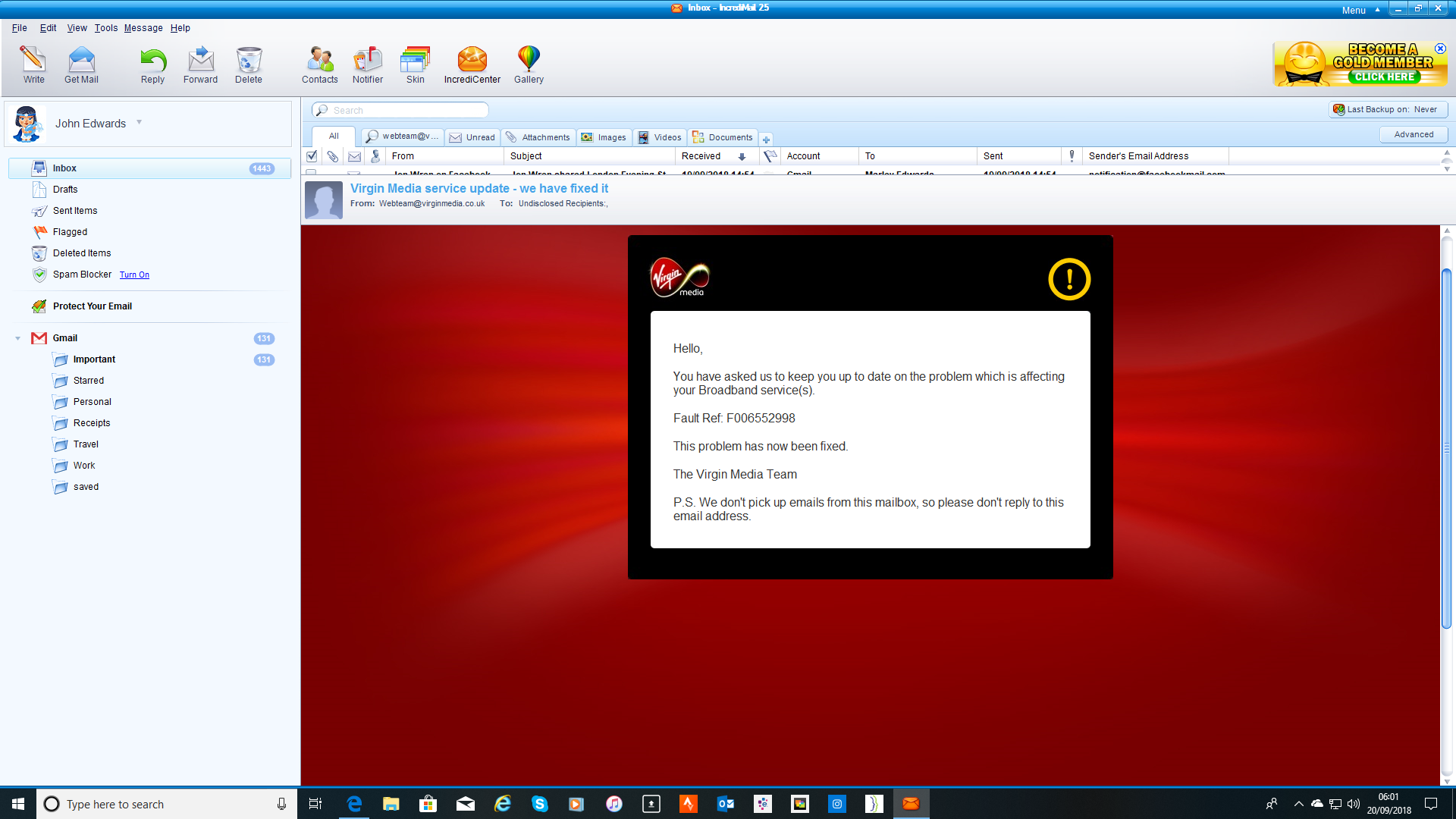Open the Tools menu
The height and width of the screenshot is (819, 1456).
(x=106, y=28)
